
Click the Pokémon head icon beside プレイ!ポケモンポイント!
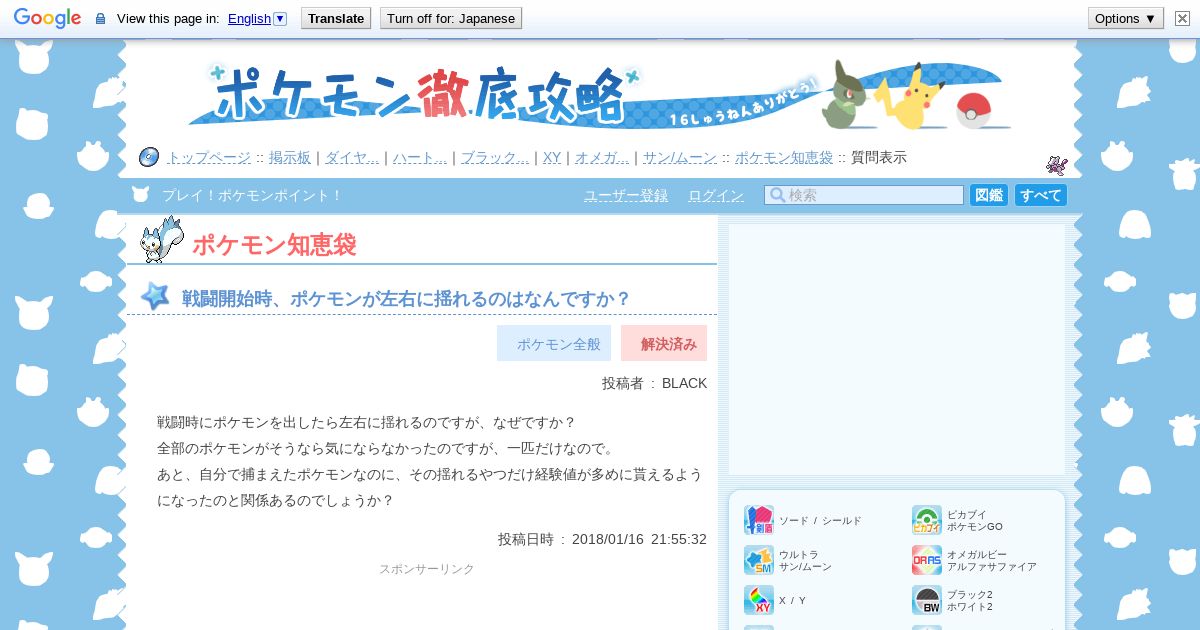coord(141,195)
